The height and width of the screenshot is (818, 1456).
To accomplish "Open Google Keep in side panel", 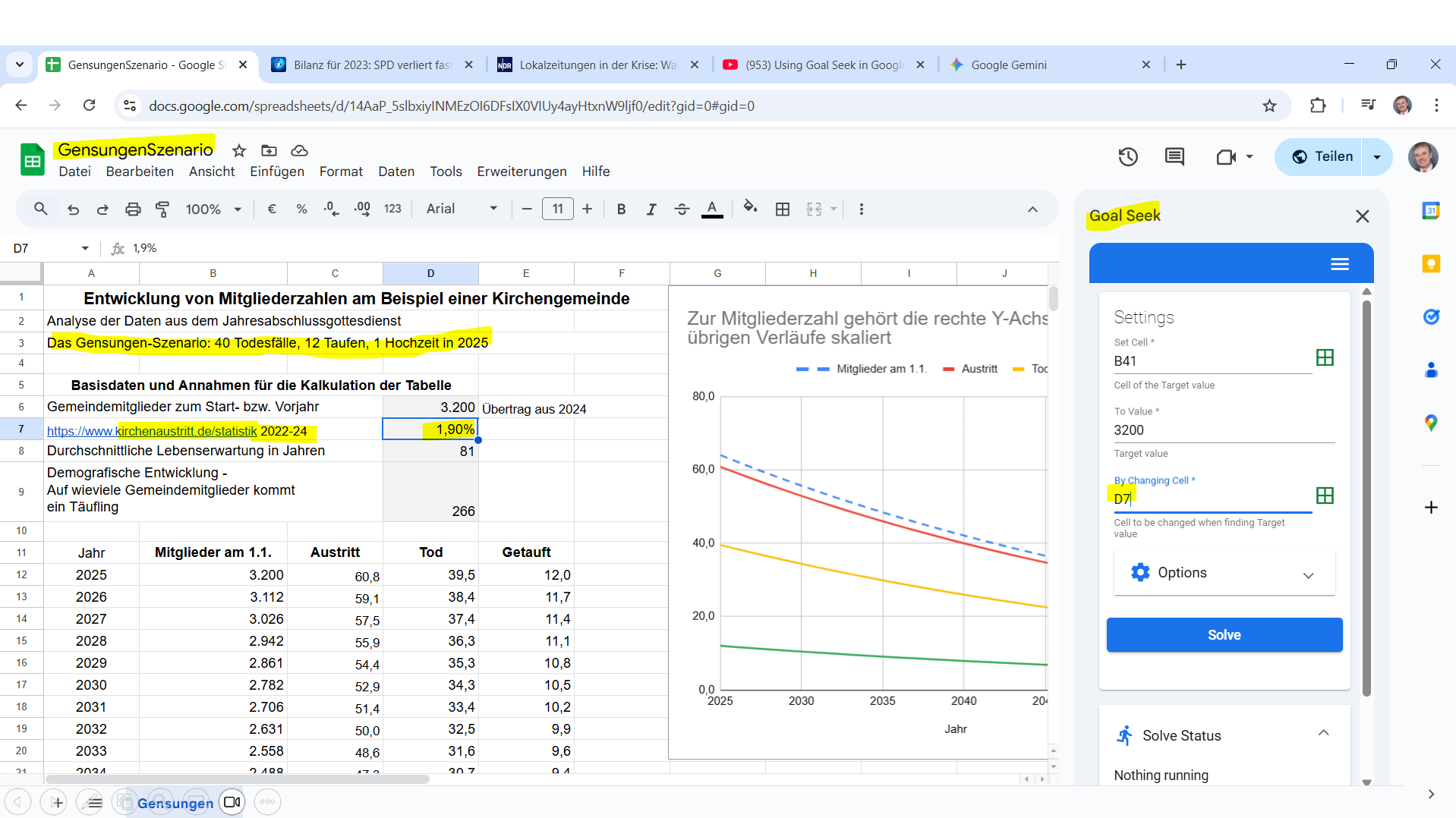I will (1431, 264).
